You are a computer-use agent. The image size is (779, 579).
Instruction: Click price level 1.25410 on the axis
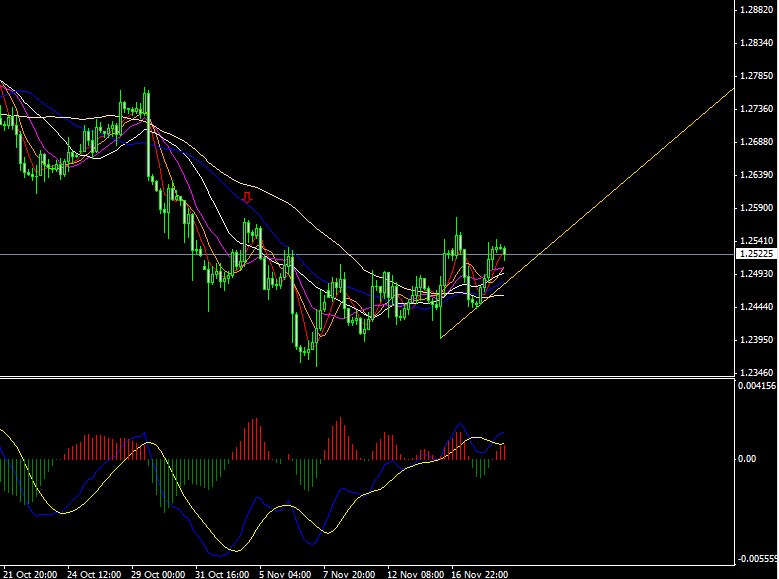point(757,241)
